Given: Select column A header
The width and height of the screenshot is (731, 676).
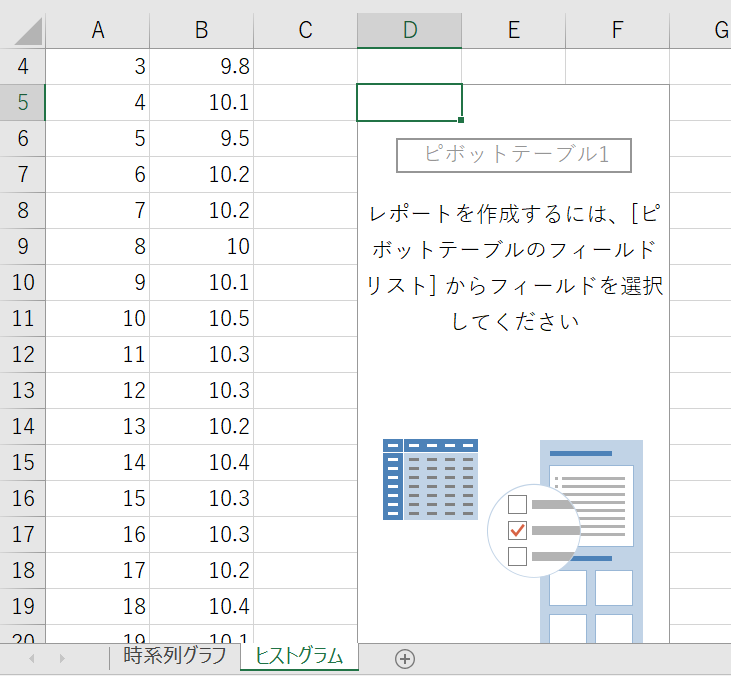Looking at the screenshot, I should (97, 30).
